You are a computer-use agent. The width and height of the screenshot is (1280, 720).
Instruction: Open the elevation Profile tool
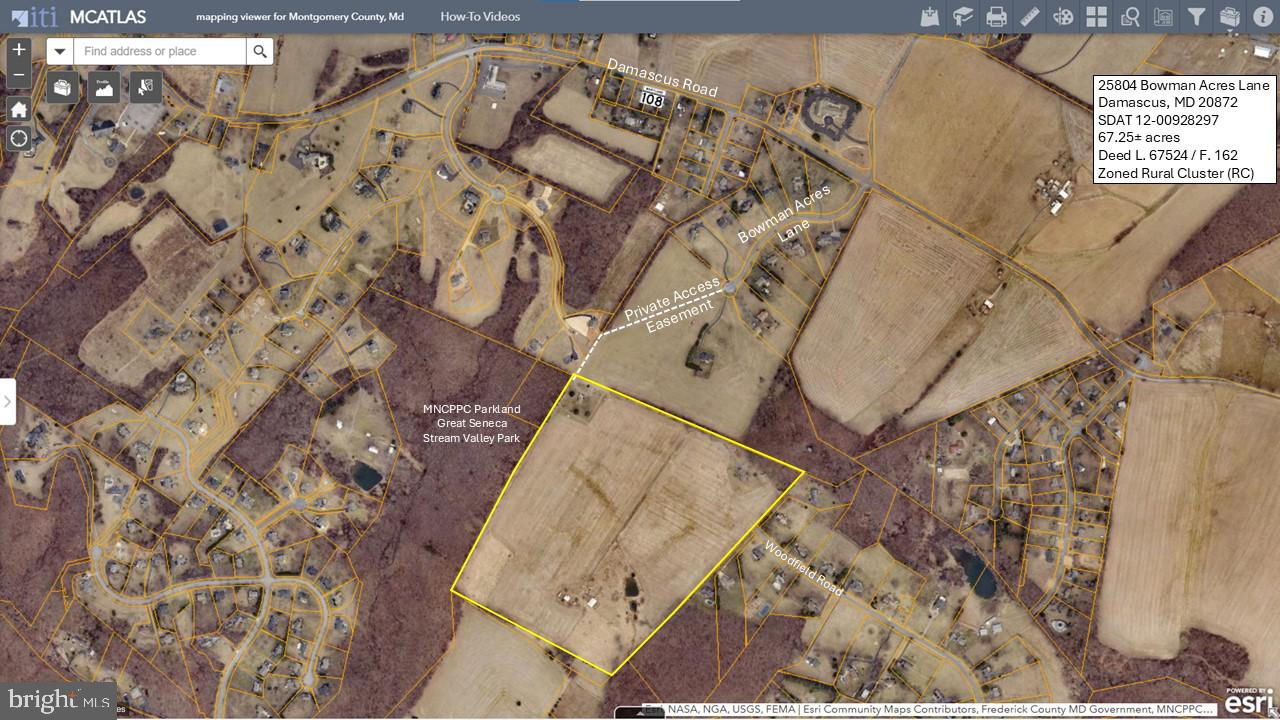point(104,87)
